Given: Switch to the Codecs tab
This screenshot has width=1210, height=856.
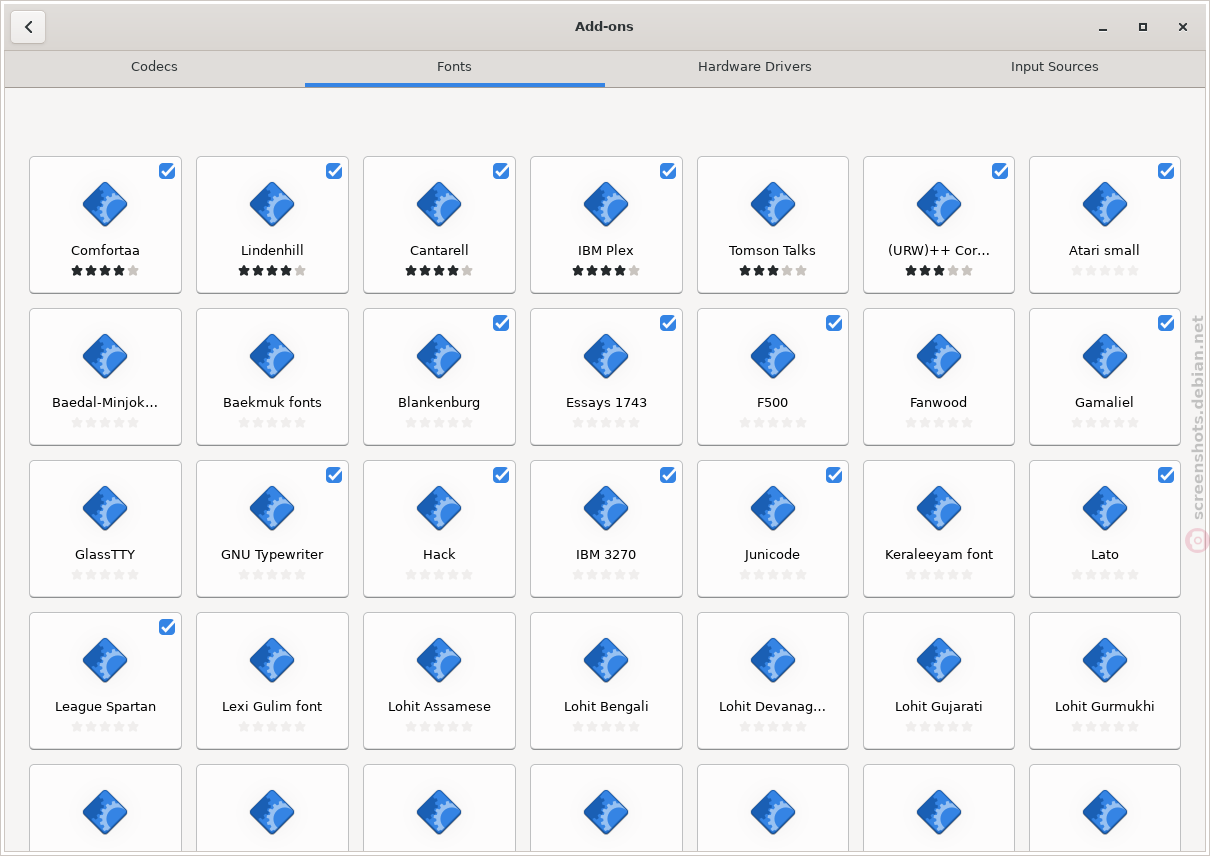Looking at the screenshot, I should 154,67.
